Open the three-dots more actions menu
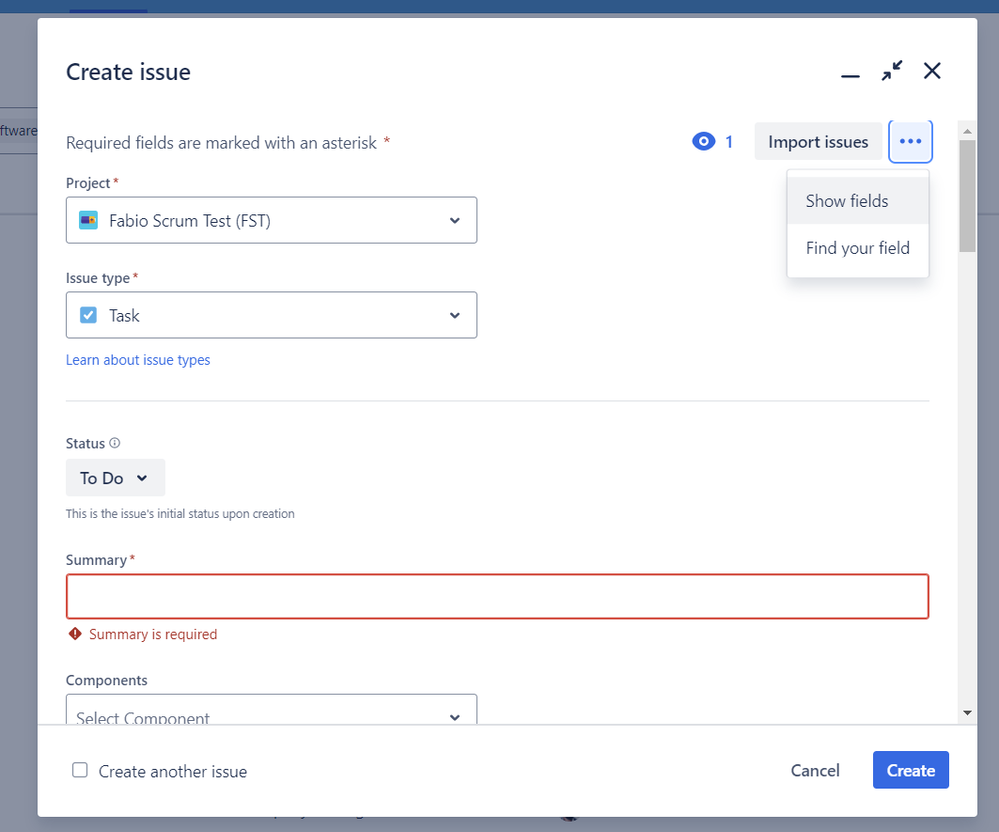 910,141
